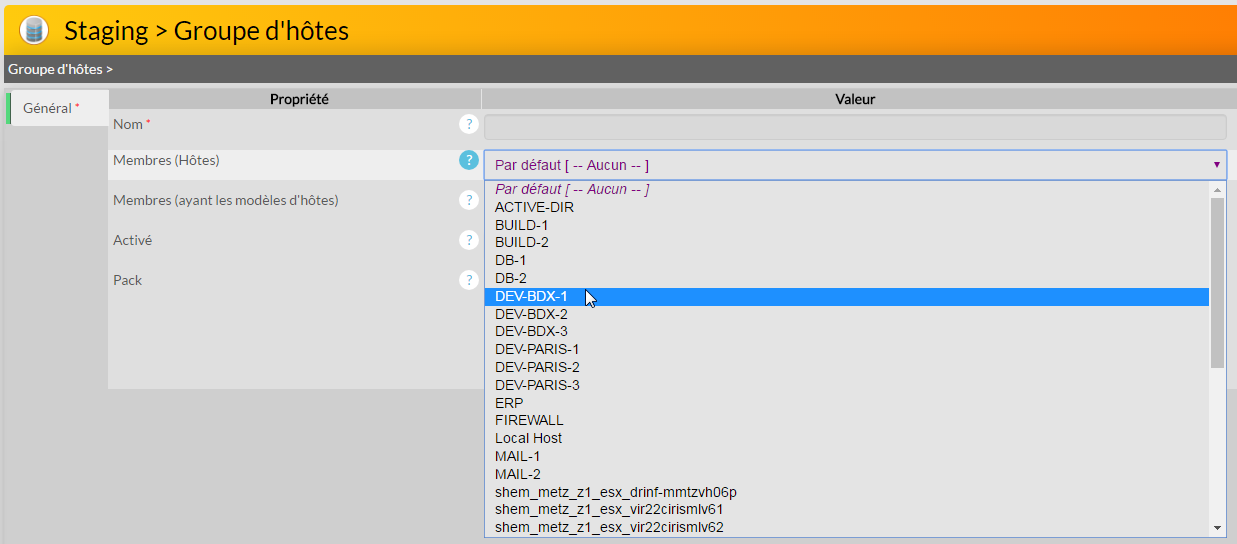The width and height of the screenshot is (1237, 544).
Task: Collapse the Membres (Hôtes) dropdown arrow
Action: (x=1216, y=165)
